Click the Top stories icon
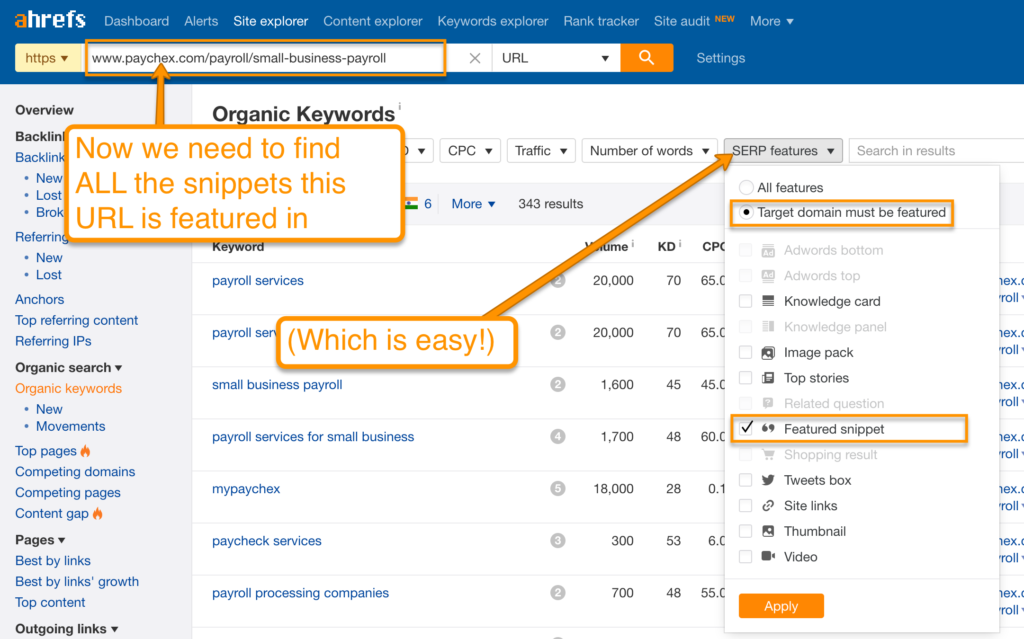The height and width of the screenshot is (639, 1024). [x=768, y=378]
